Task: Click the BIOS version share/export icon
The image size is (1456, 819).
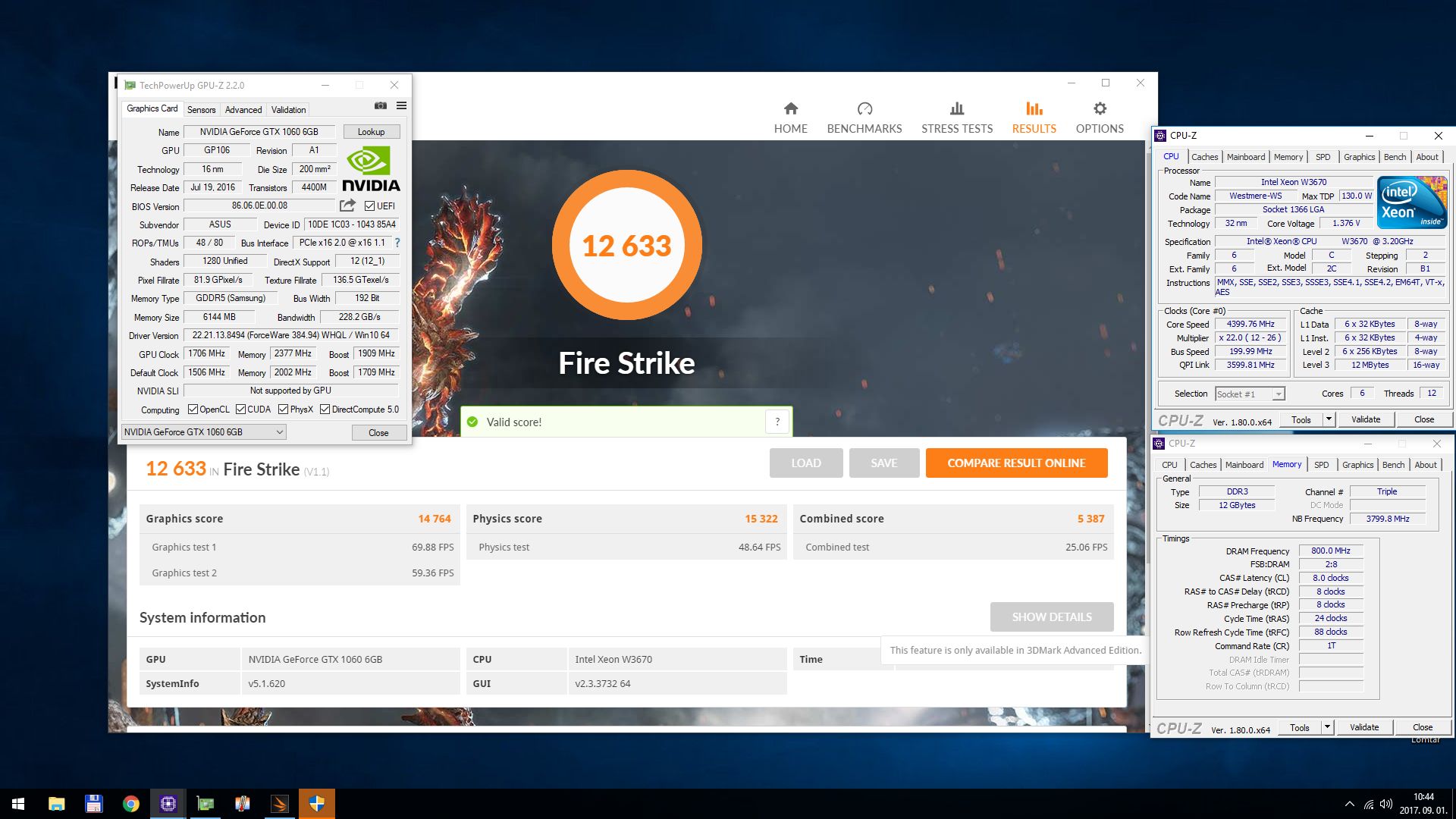Action: [347, 206]
